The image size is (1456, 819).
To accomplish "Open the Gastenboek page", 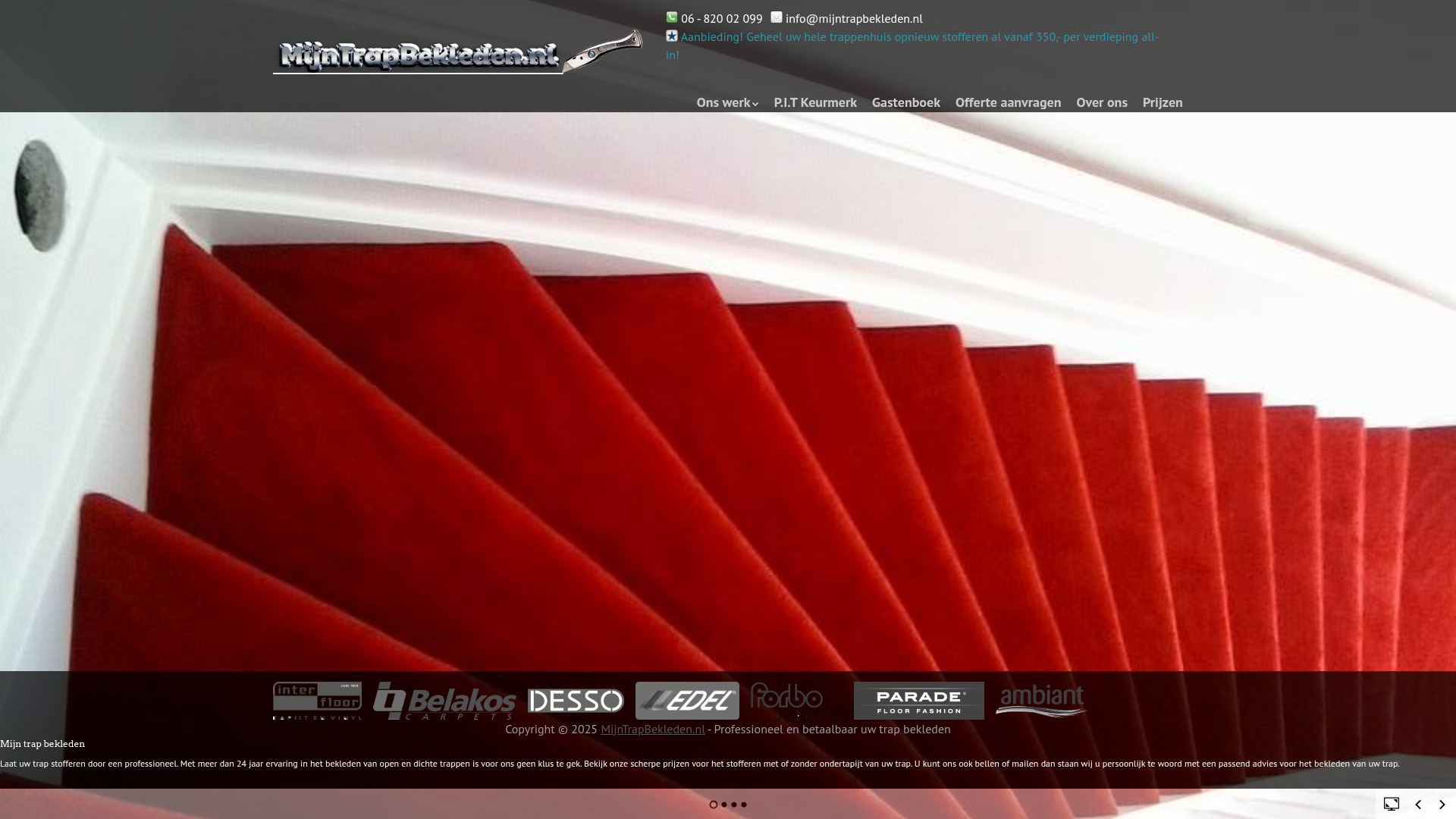I will coord(906,102).
